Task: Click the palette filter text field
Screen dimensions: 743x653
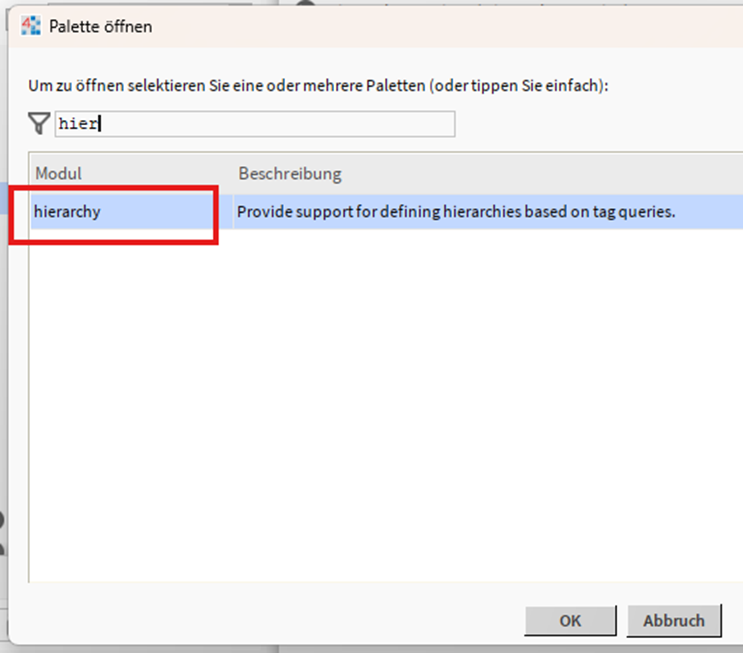Action: [255, 124]
